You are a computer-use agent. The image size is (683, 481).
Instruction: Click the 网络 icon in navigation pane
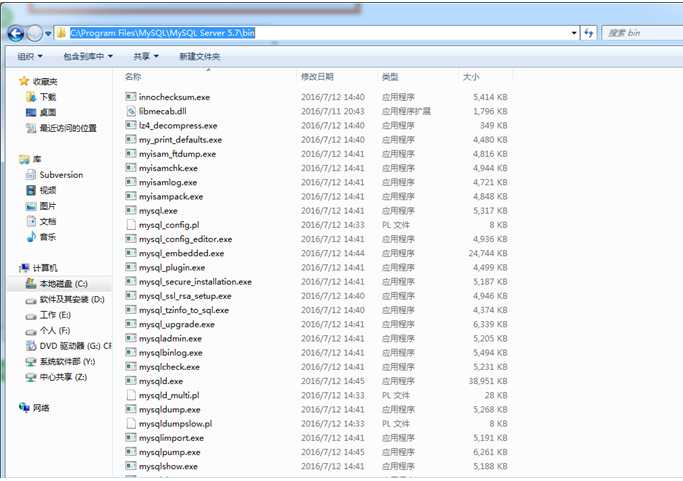click(x=24, y=407)
